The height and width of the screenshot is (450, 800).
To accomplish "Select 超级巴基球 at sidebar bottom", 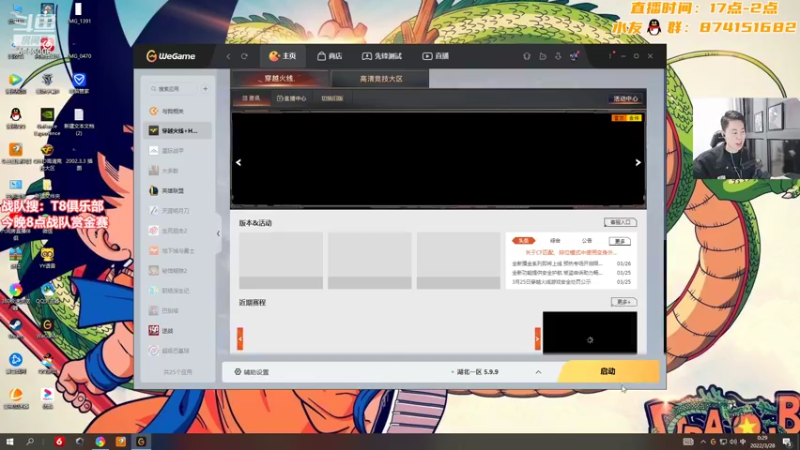I will (x=178, y=351).
